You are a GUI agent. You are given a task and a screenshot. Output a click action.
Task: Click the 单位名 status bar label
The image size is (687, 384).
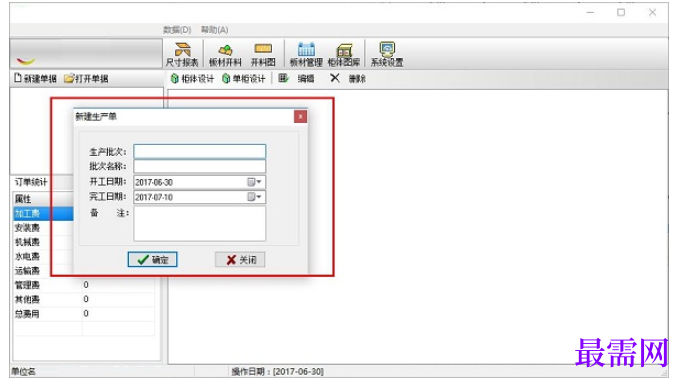24,372
